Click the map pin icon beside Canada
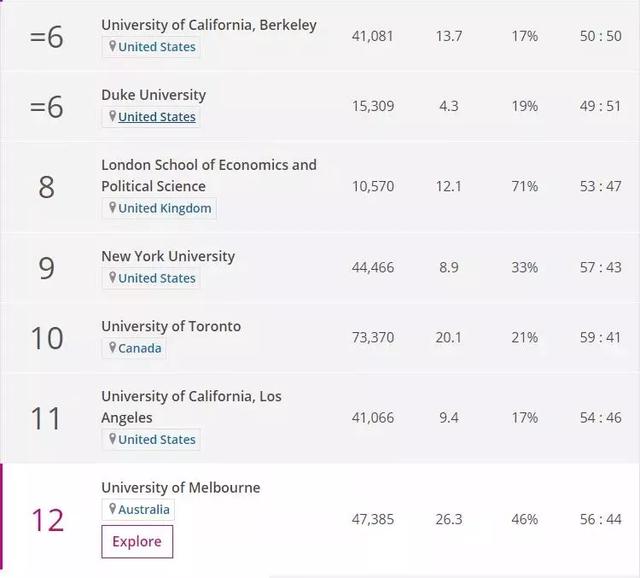 click(113, 348)
